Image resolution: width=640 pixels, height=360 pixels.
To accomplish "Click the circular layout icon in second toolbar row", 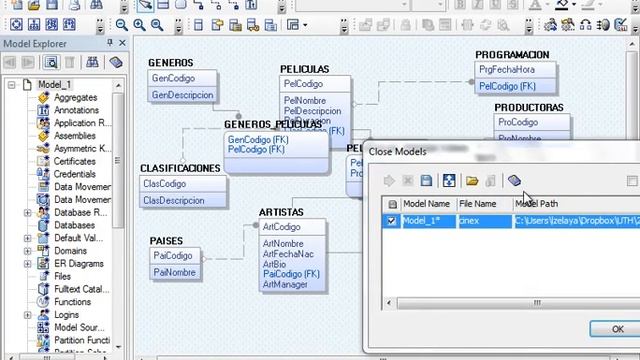I will tap(16, 24).
